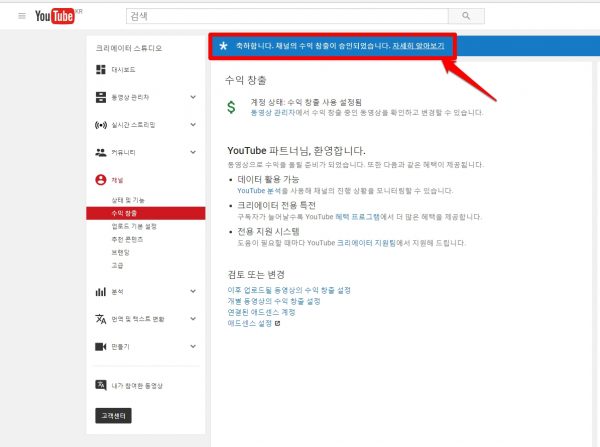Open the 애드센스 설정 link
Screen dimensions: 600x447
point(249,323)
